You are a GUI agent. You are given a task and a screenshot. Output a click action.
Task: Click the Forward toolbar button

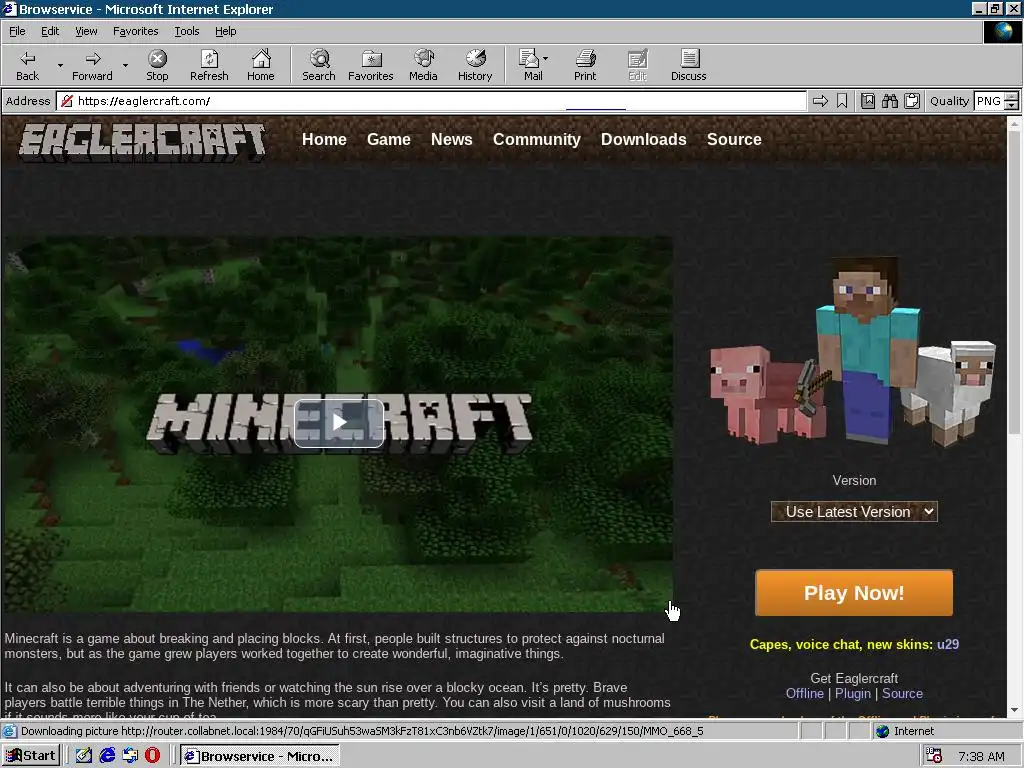click(92, 65)
